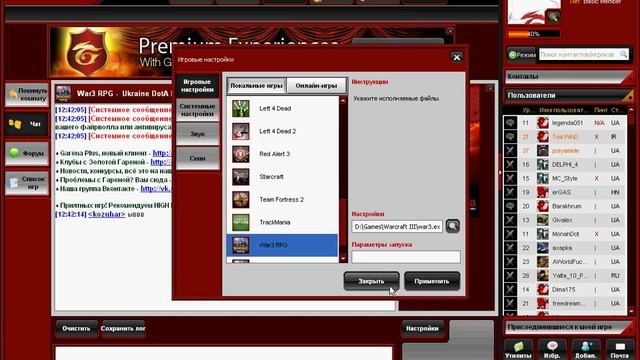Click Garena shield logo in banner
Image resolution: width=640 pixels, height=360 pixels.
pos(87,53)
